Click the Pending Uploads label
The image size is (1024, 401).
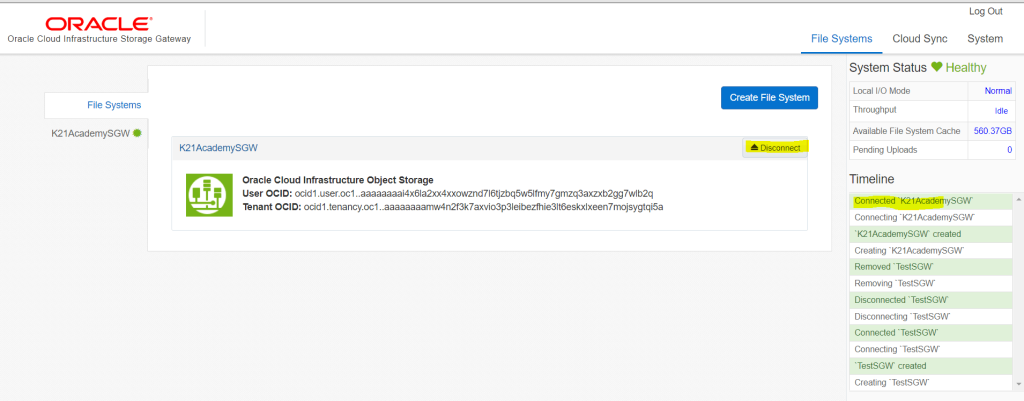point(885,150)
